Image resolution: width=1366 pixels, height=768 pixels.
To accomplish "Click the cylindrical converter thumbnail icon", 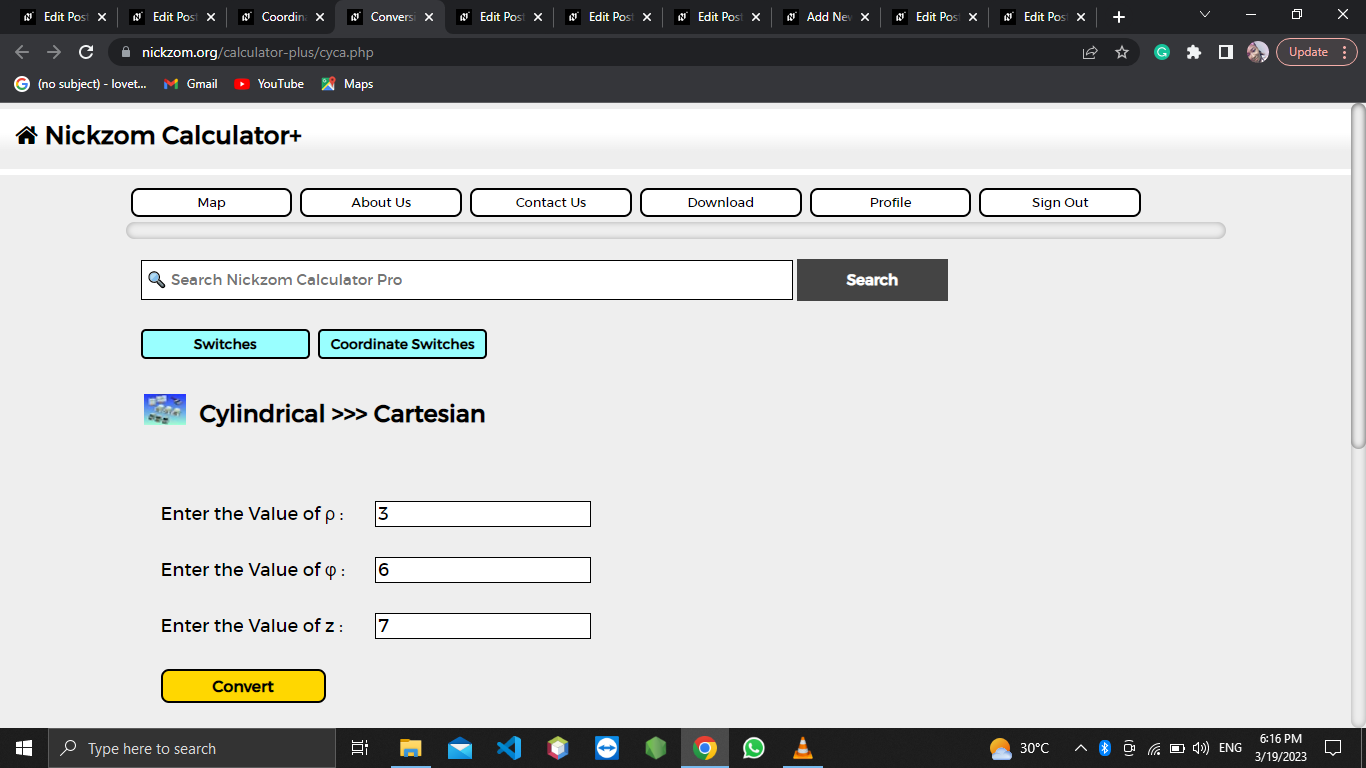I will coord(165,410).
